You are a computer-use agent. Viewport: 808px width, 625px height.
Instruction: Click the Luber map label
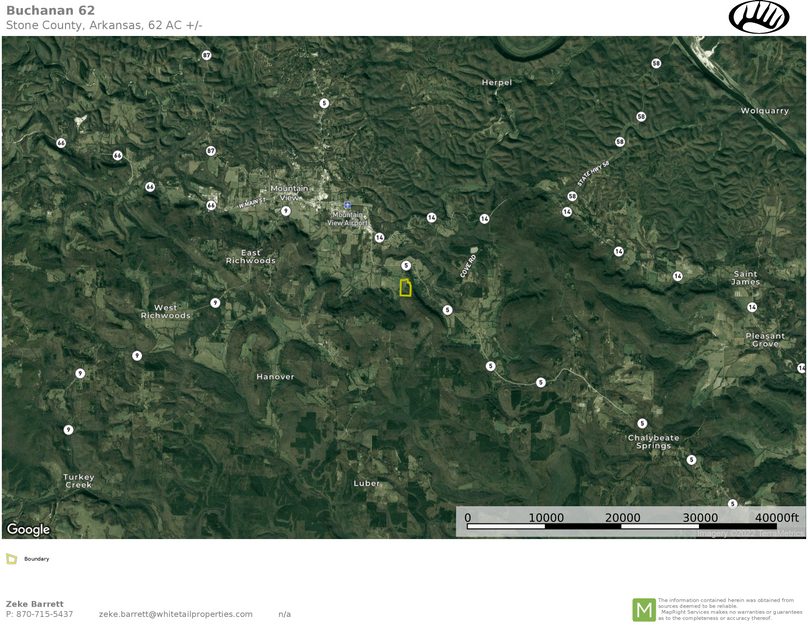click(x=367, y=483)
